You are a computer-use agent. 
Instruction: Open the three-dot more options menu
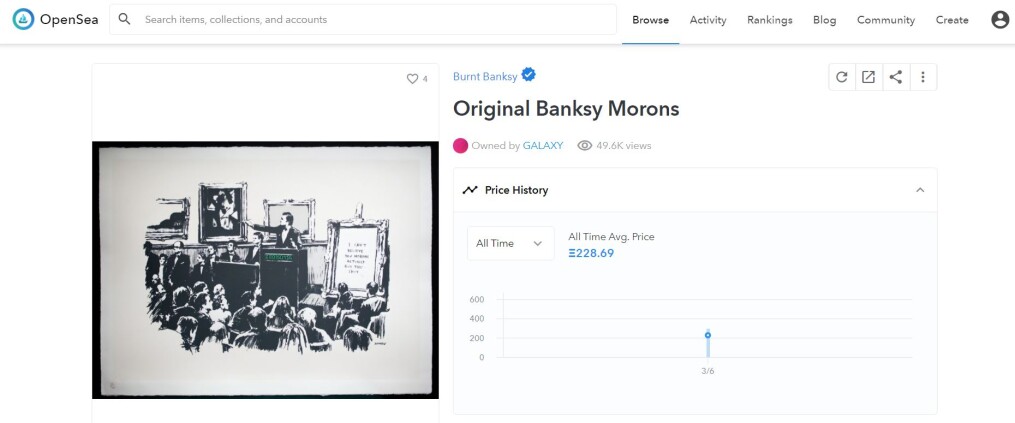pyautogui.click(x=923, y=77)
